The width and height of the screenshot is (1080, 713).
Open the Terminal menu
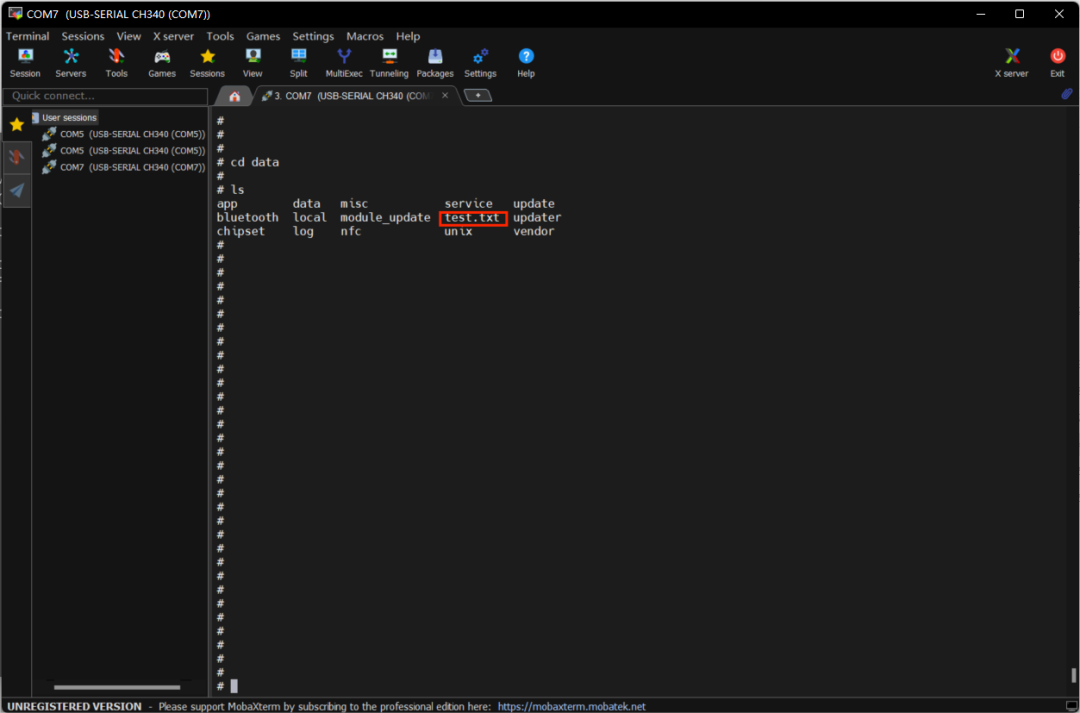pyautogui.click(x=28, y=37)
